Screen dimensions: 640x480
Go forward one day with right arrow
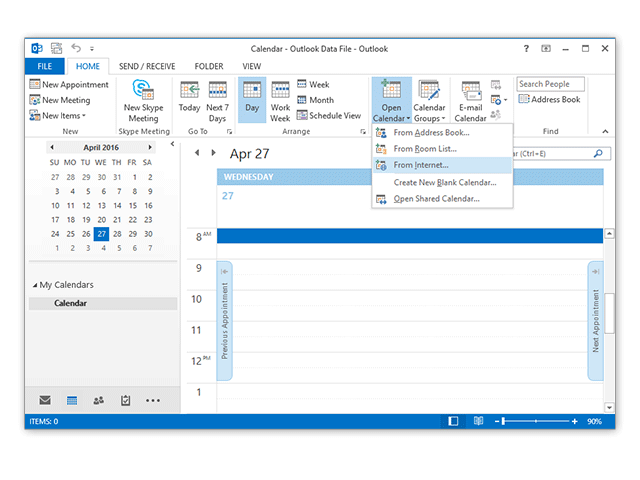click(213, 153)
